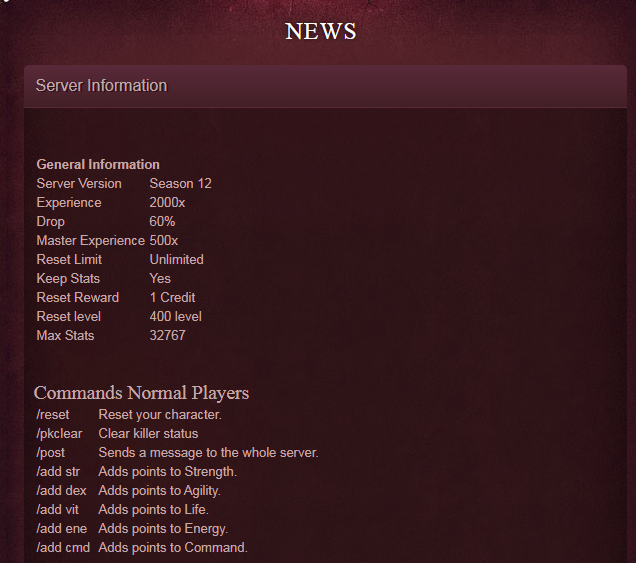Select the 32767 max stats value
This screenshot has width=636, height=563.
pos(167,335)
